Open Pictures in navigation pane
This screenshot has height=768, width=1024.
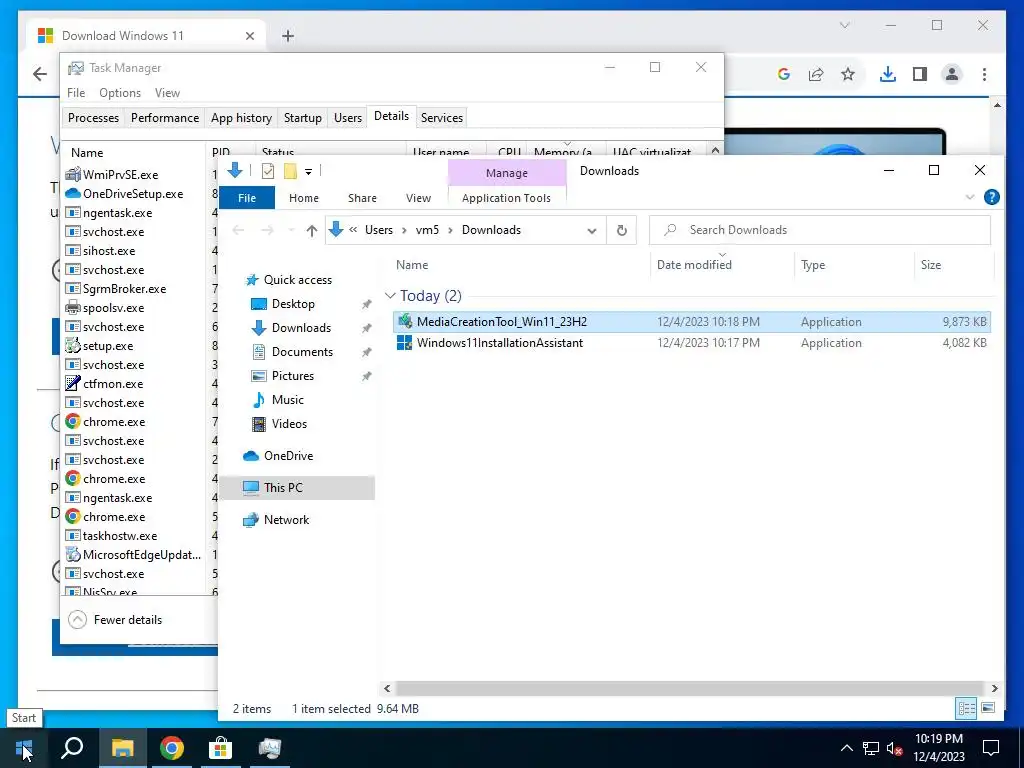coord(293,376)
